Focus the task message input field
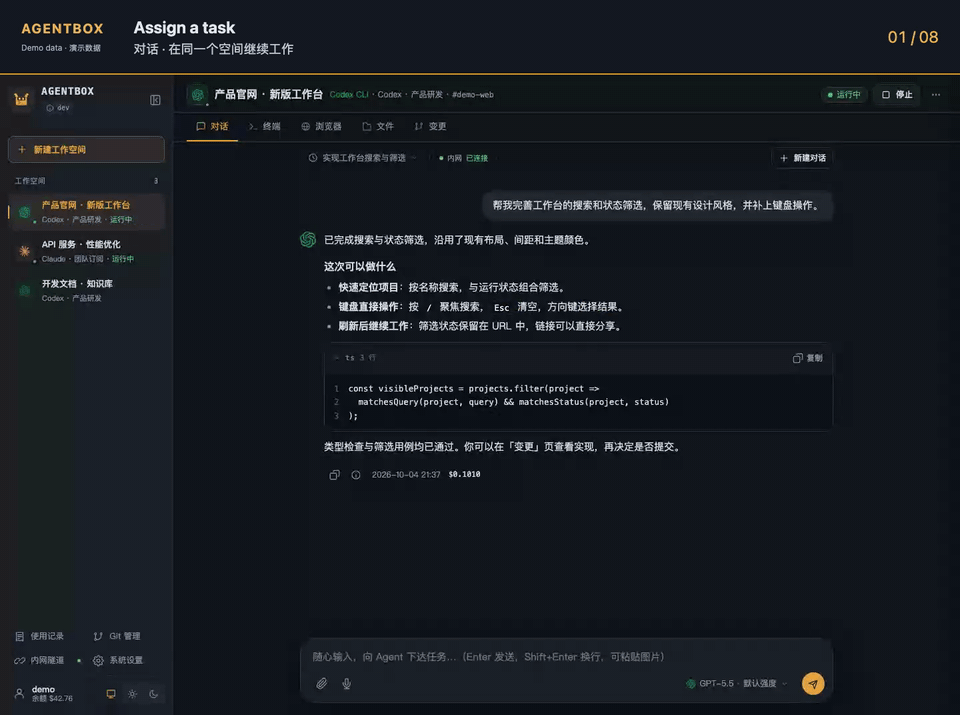This screenshot has width=960, height=715. tap(566, 657)
